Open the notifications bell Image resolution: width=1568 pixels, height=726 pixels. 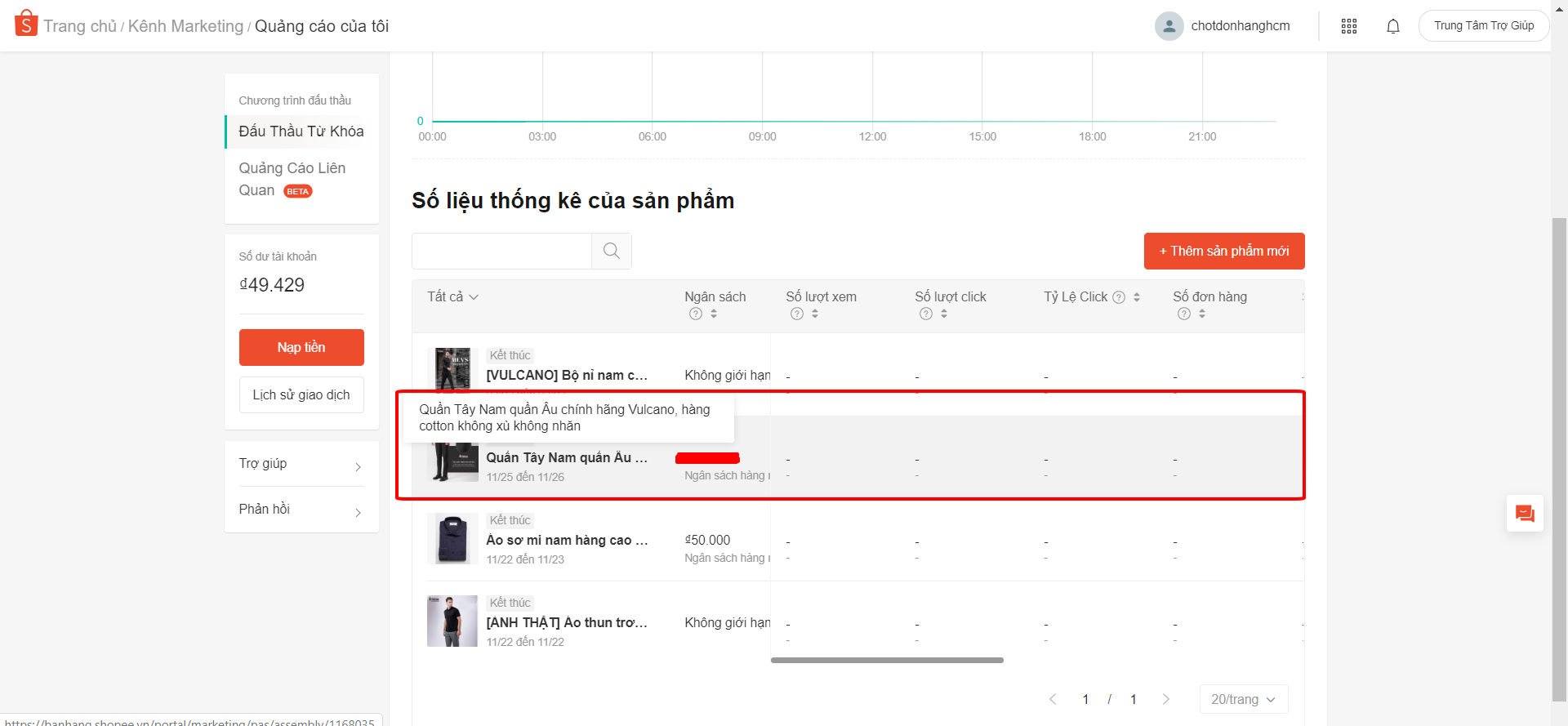(1392, 26)
